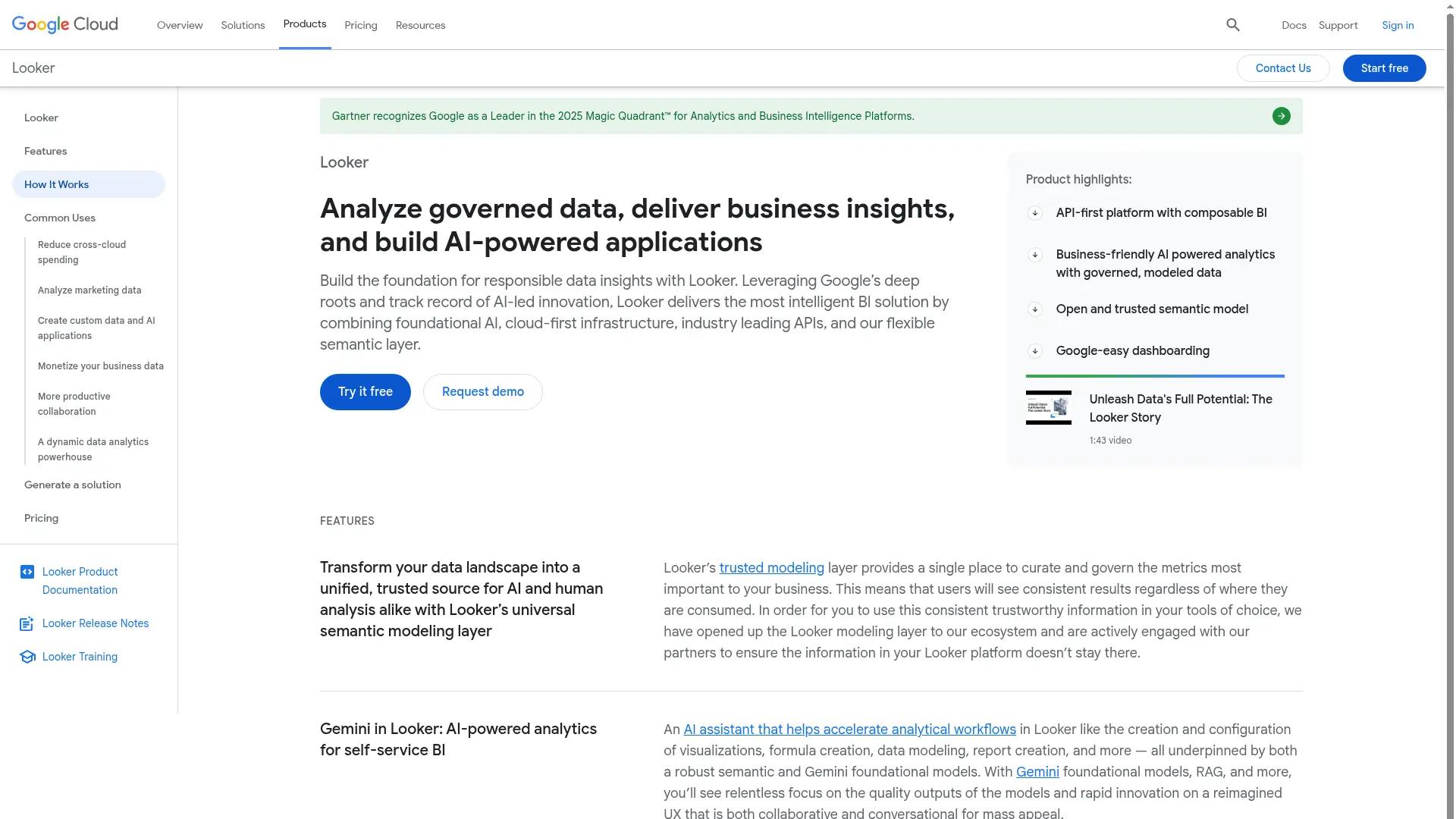
Task: Switch to the Products tab
Action: (305, 24)
